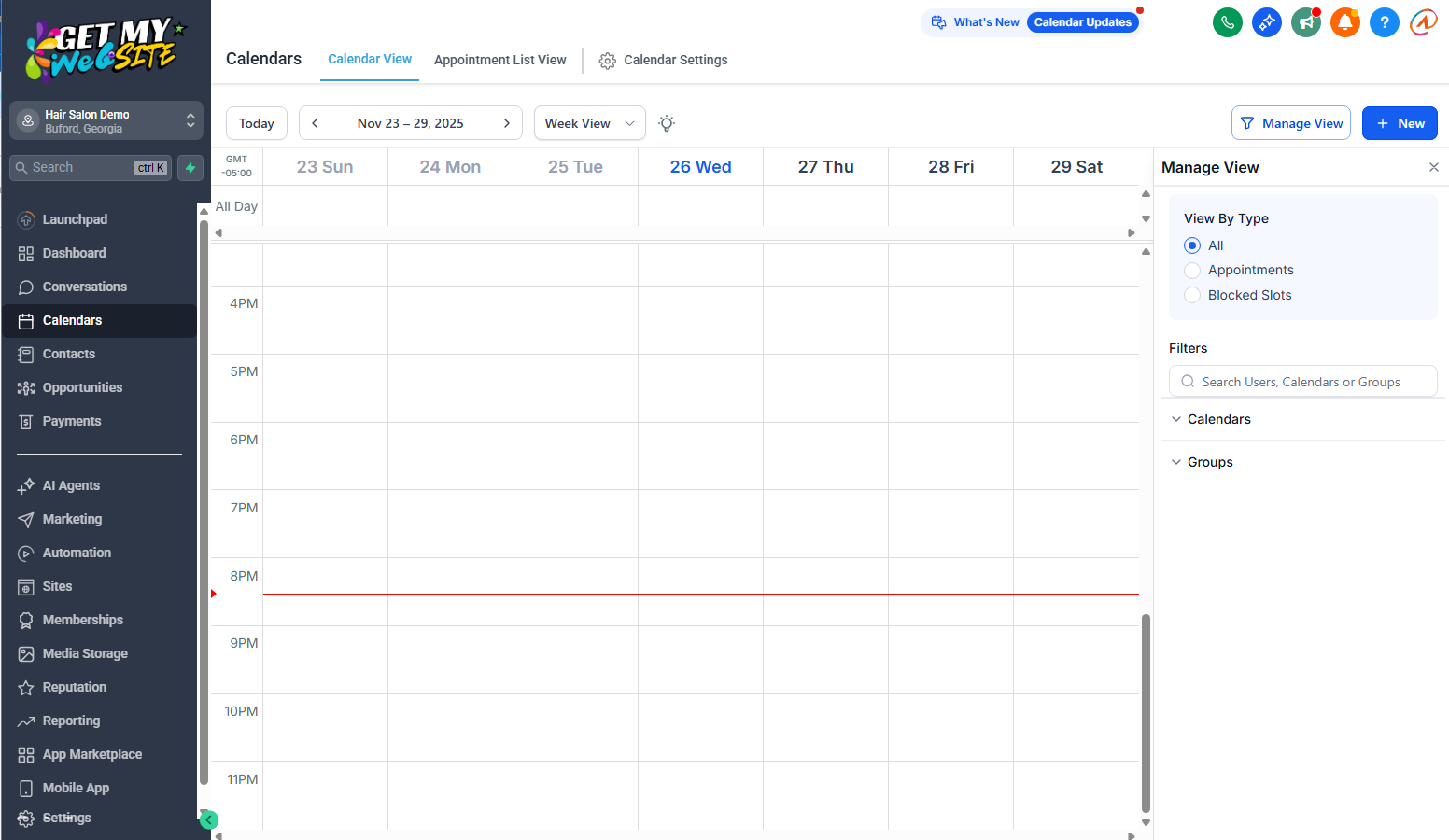Click the megaphone announcements icon
Viewport: 1449px width, 840px height.
[x=1305, y=22]
